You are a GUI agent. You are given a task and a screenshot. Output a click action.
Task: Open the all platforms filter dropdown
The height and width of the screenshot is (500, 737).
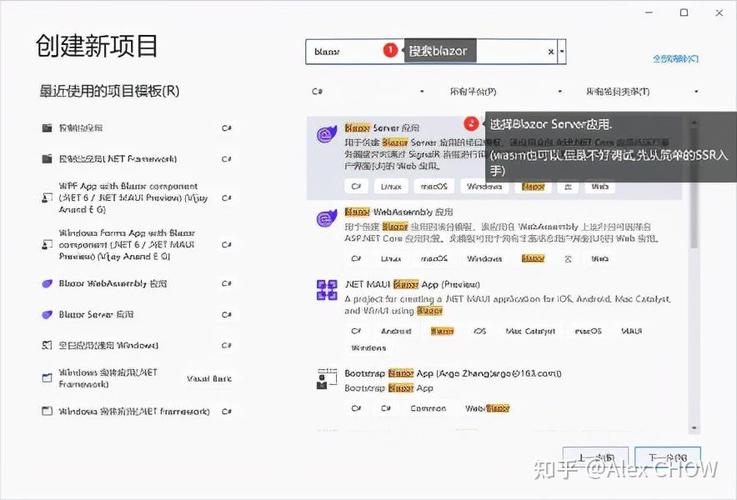[506, 91]
